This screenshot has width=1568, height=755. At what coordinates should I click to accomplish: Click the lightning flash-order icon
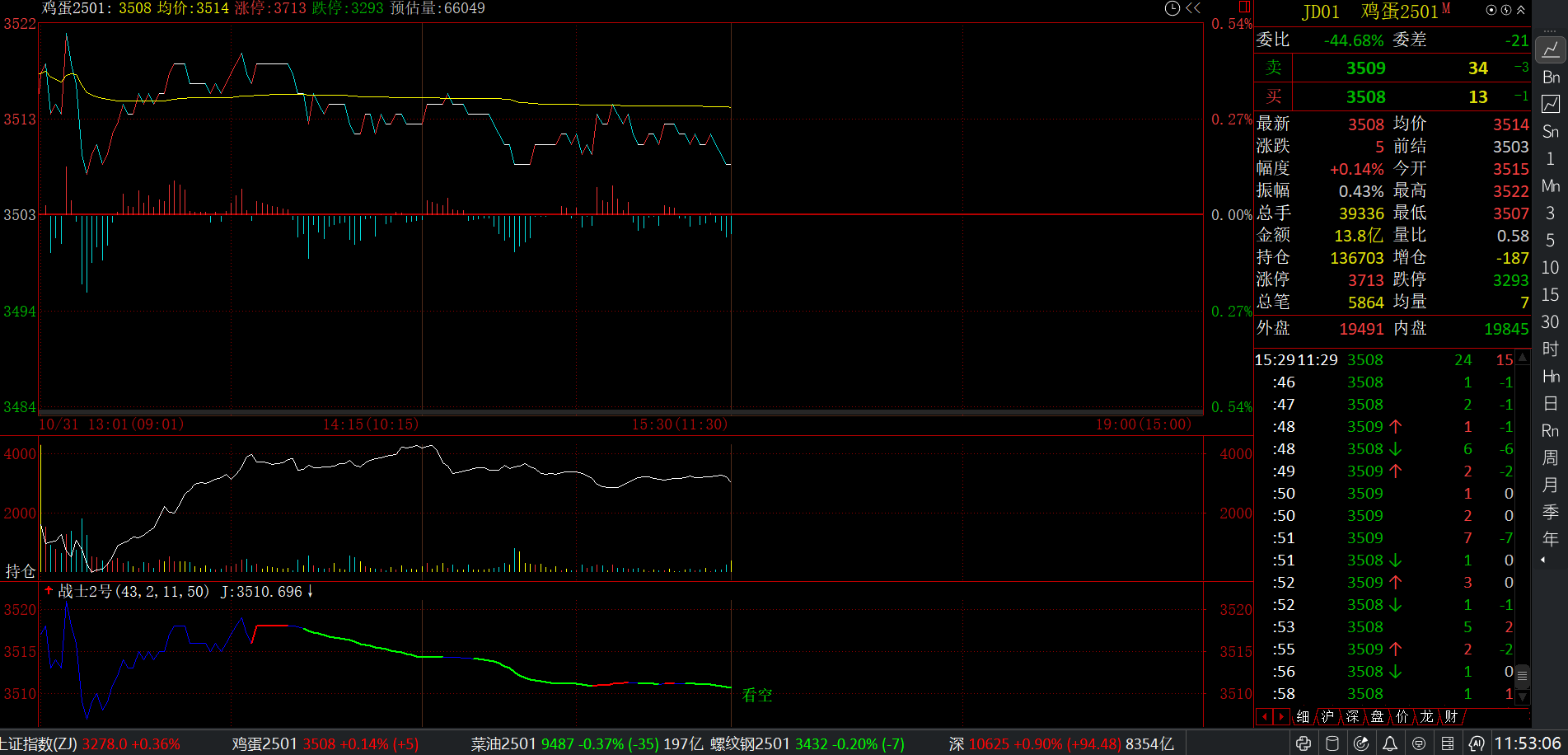click(x=1506, y=10)
